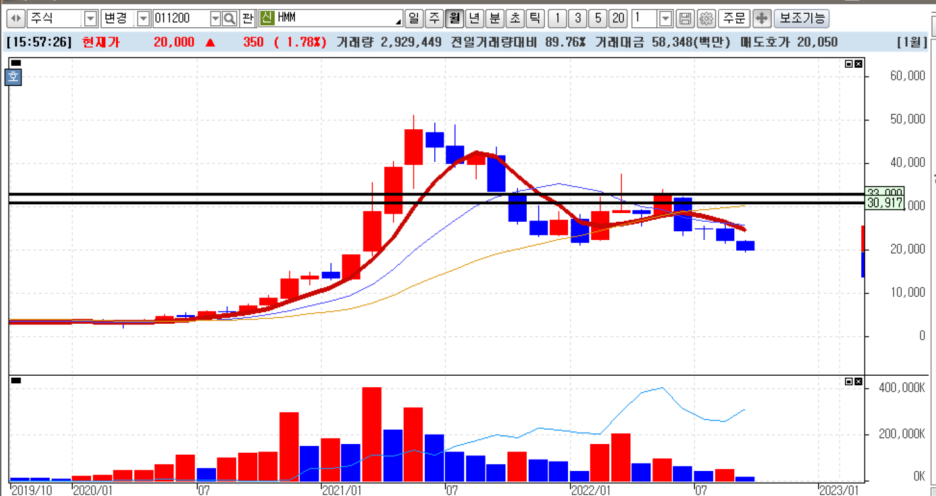Close the price chart pane
936x496 pixels.
[858, 64]
